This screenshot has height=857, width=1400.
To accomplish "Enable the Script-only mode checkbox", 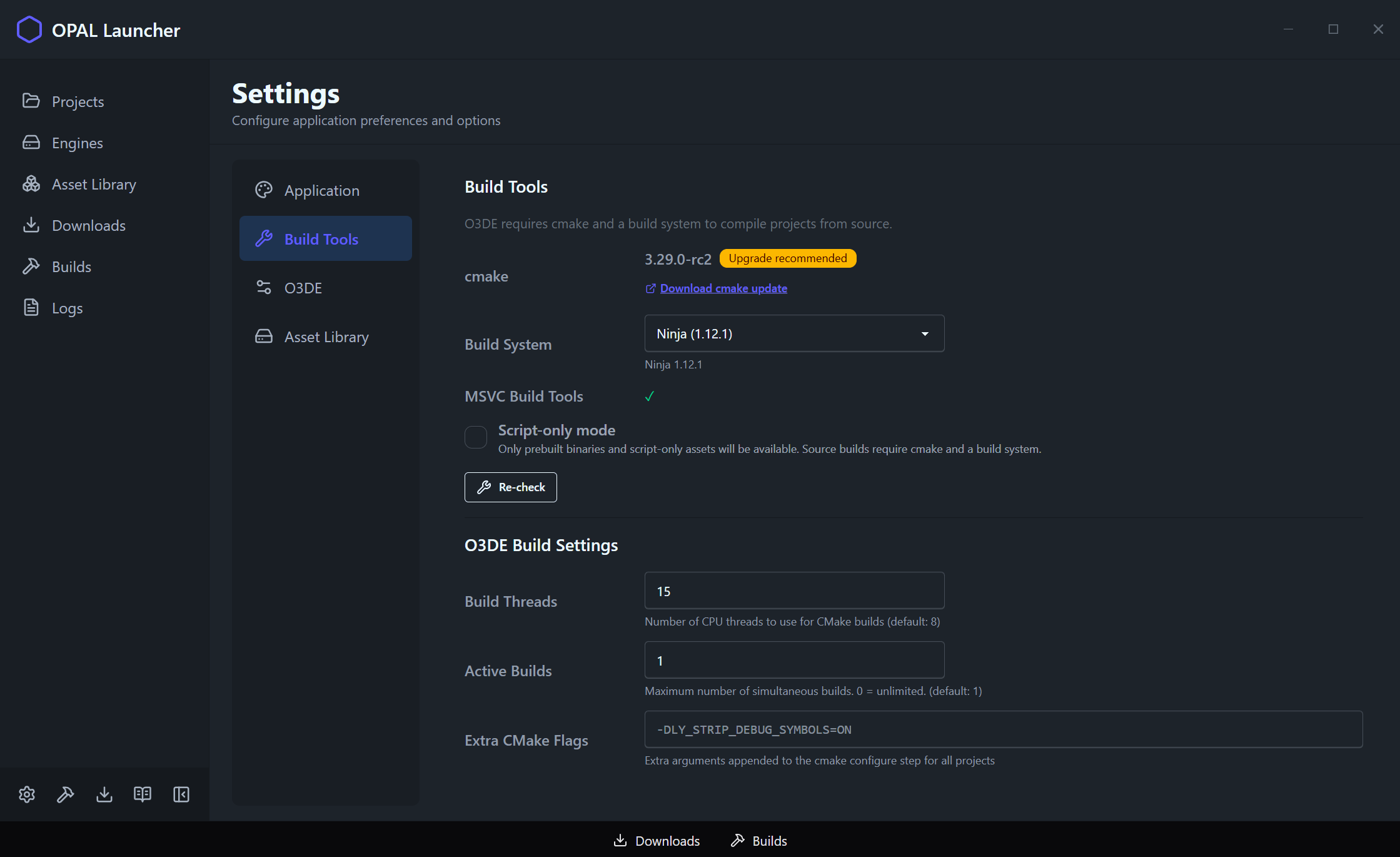I will pyautogui.click(x=476, y=437).
